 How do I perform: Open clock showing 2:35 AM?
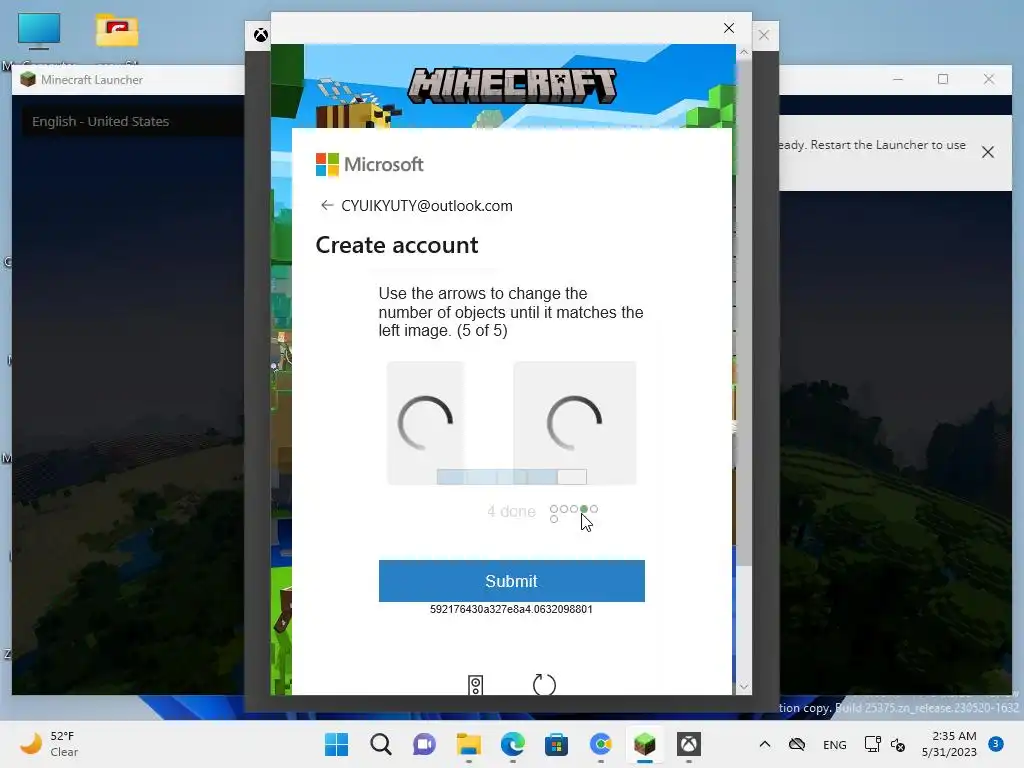(949, 744)
